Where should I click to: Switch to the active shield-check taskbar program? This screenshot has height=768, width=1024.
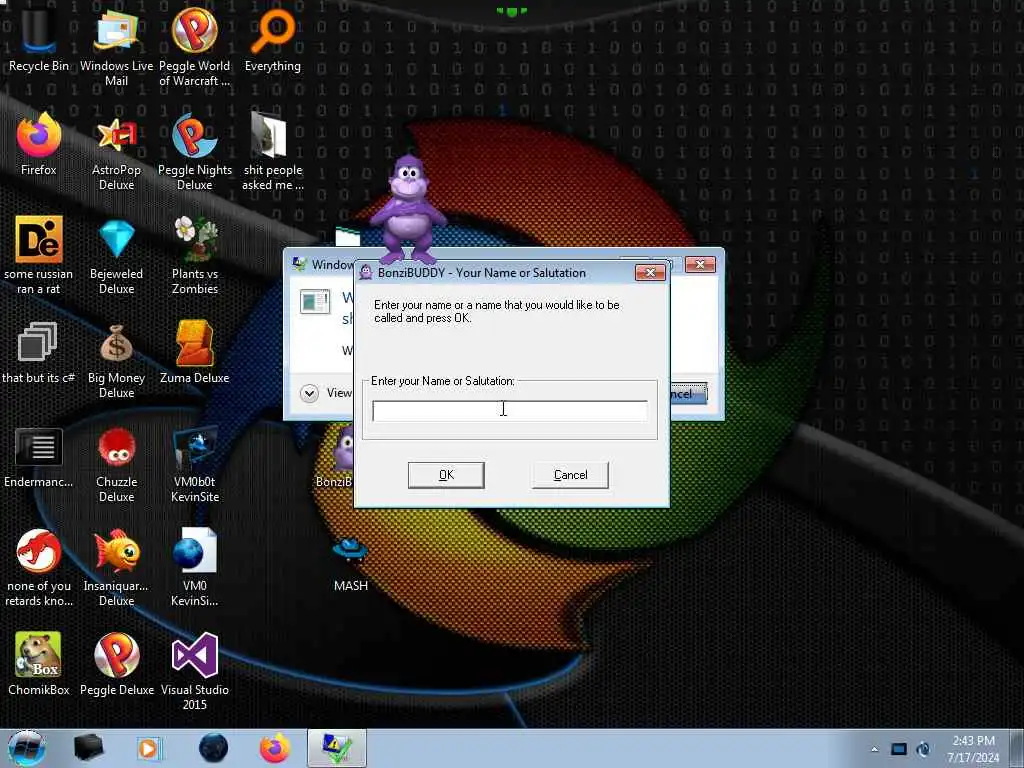tap(337, 748)
